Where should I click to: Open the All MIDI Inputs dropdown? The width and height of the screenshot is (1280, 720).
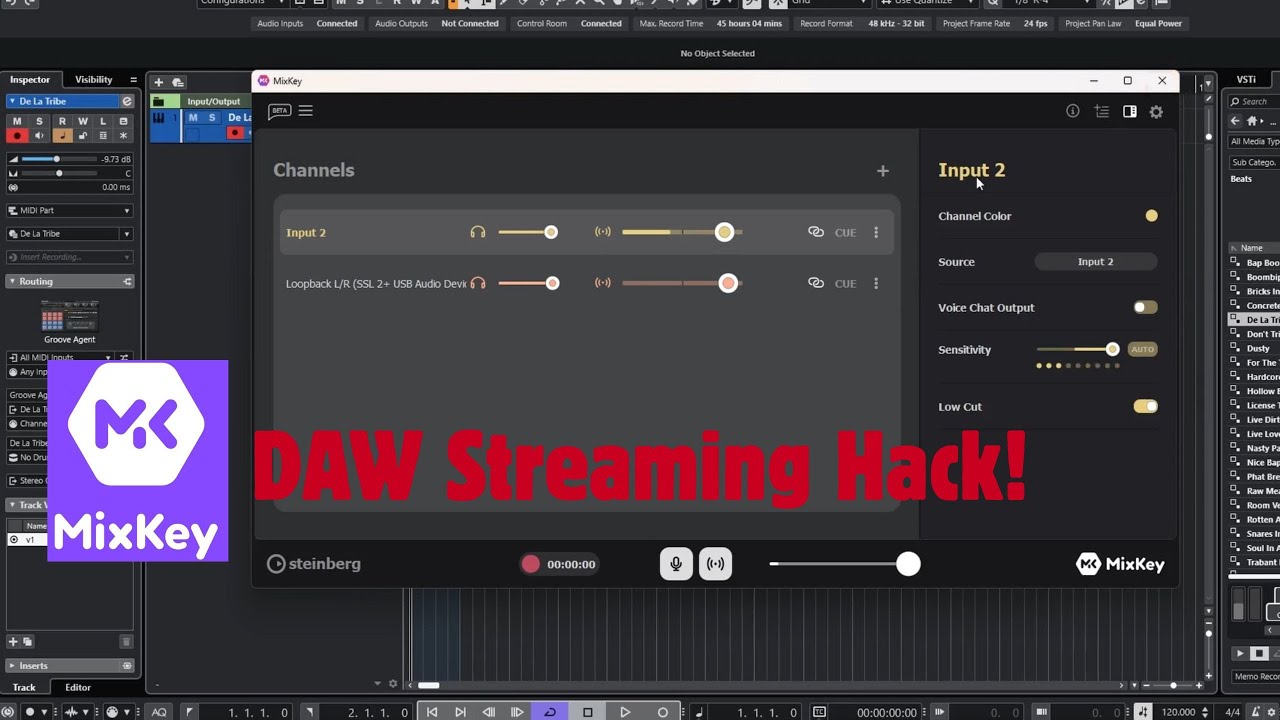pos(60,357)
